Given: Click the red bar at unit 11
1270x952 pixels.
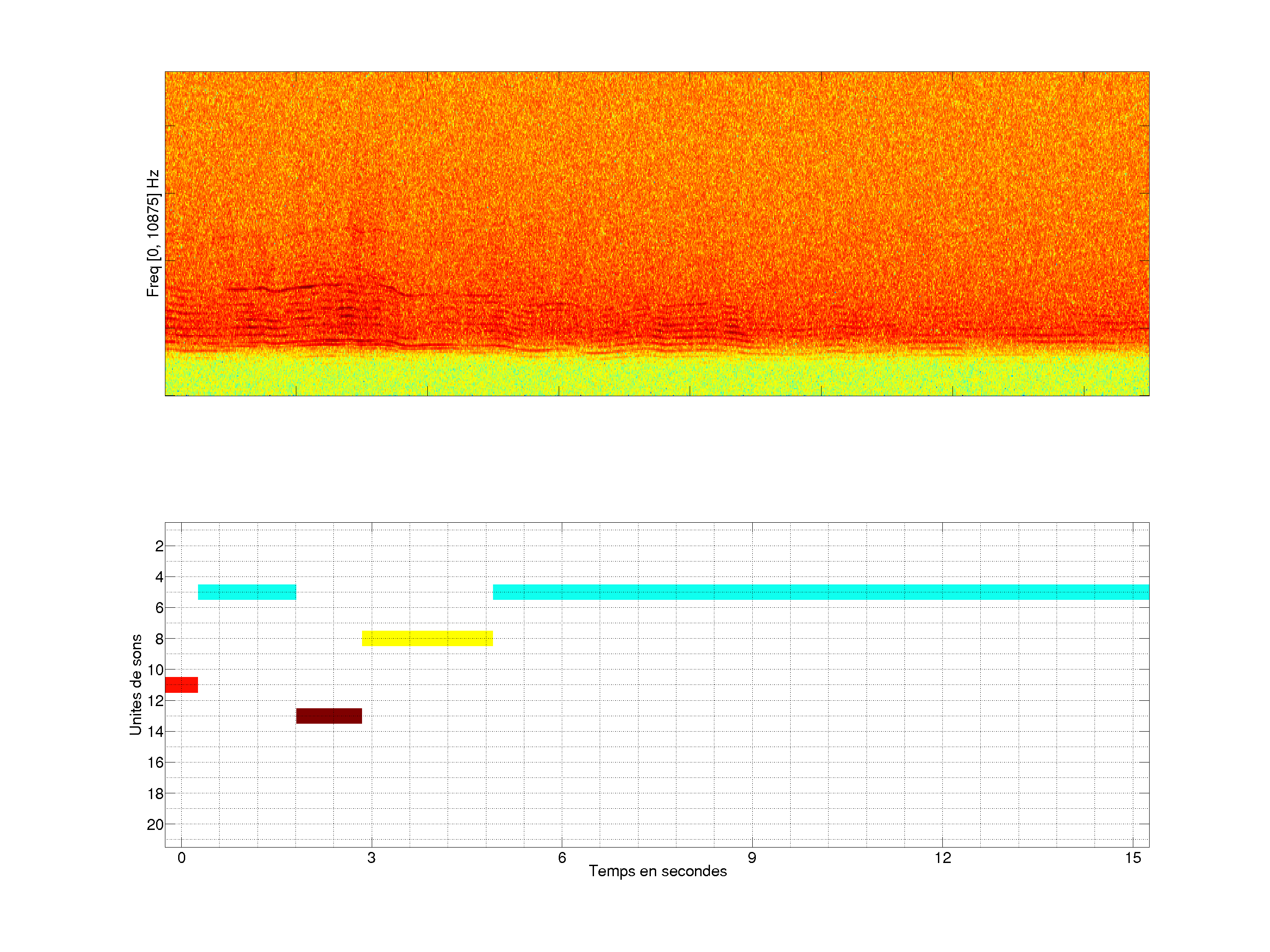Looking at the screenshot, I should (181, 684).
